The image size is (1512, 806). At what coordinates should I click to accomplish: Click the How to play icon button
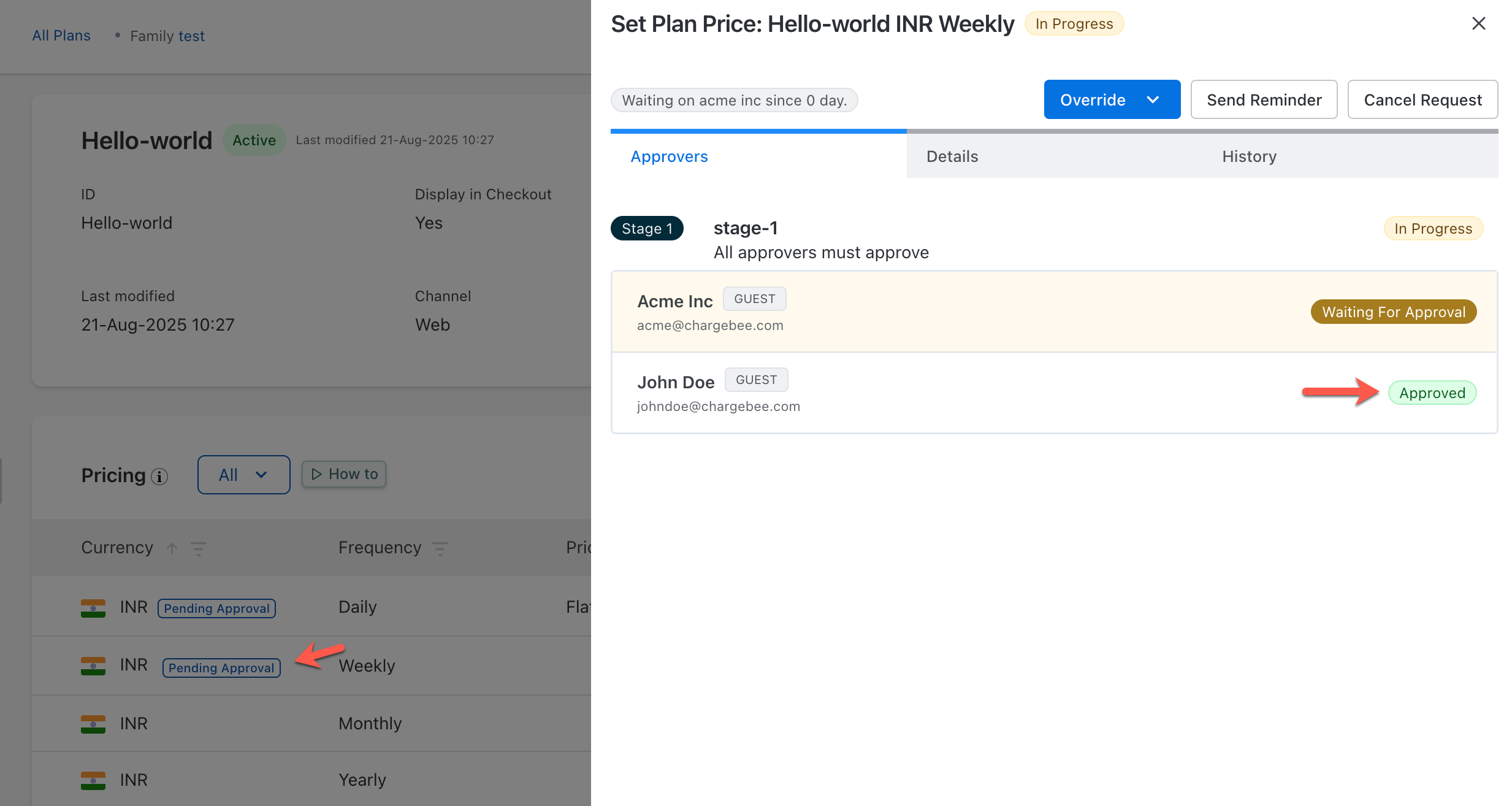pos(344,474)
